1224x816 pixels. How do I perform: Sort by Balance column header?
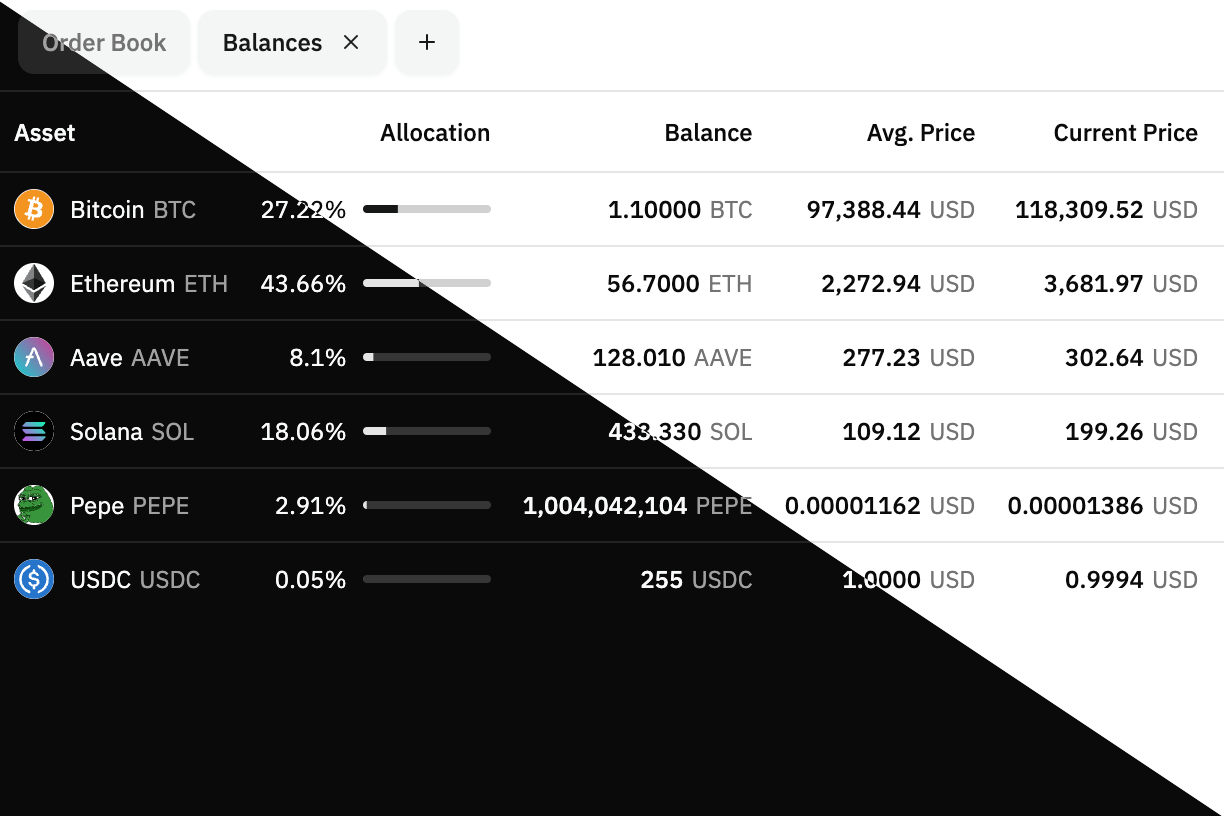coord(708,133)
